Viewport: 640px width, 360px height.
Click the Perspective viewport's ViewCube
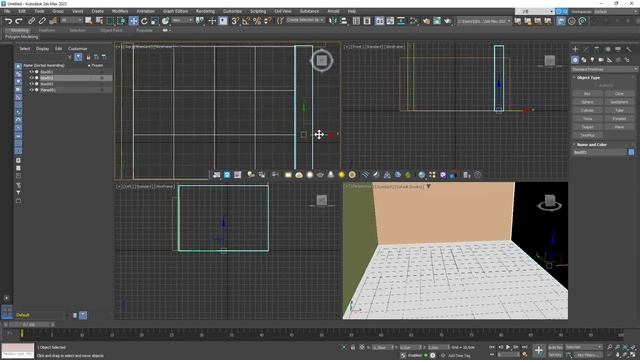(550, 202)
